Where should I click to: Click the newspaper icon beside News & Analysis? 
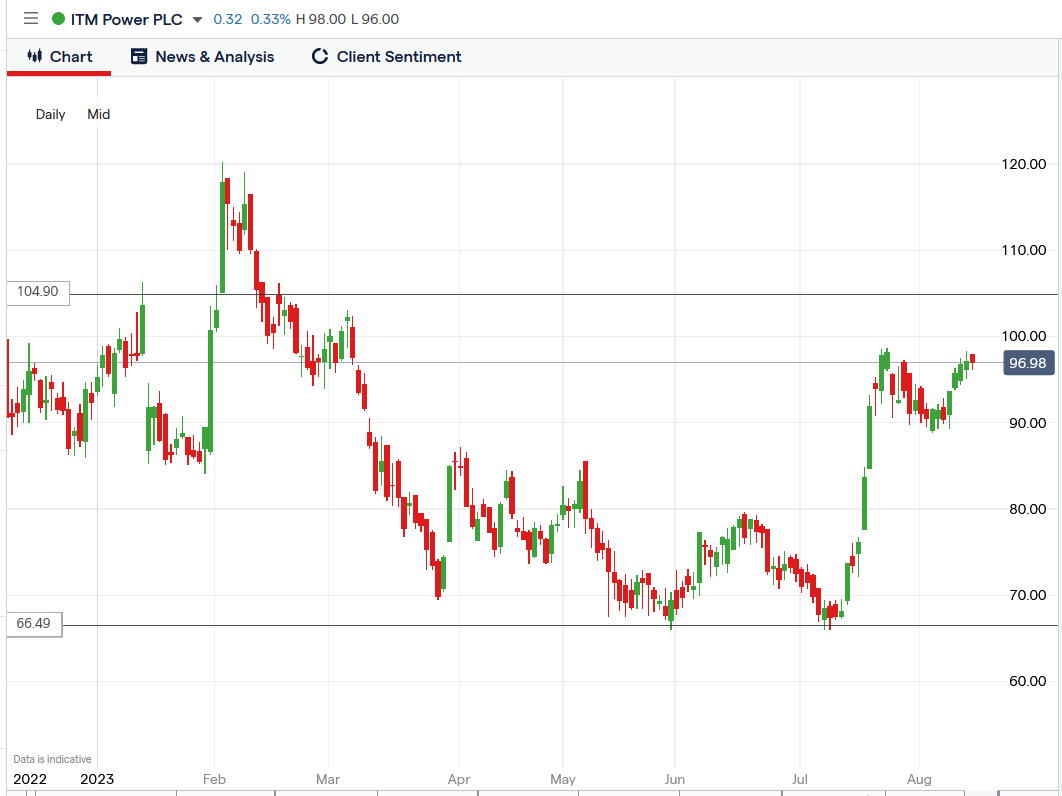pyautogui.click(x=139, y=56)
